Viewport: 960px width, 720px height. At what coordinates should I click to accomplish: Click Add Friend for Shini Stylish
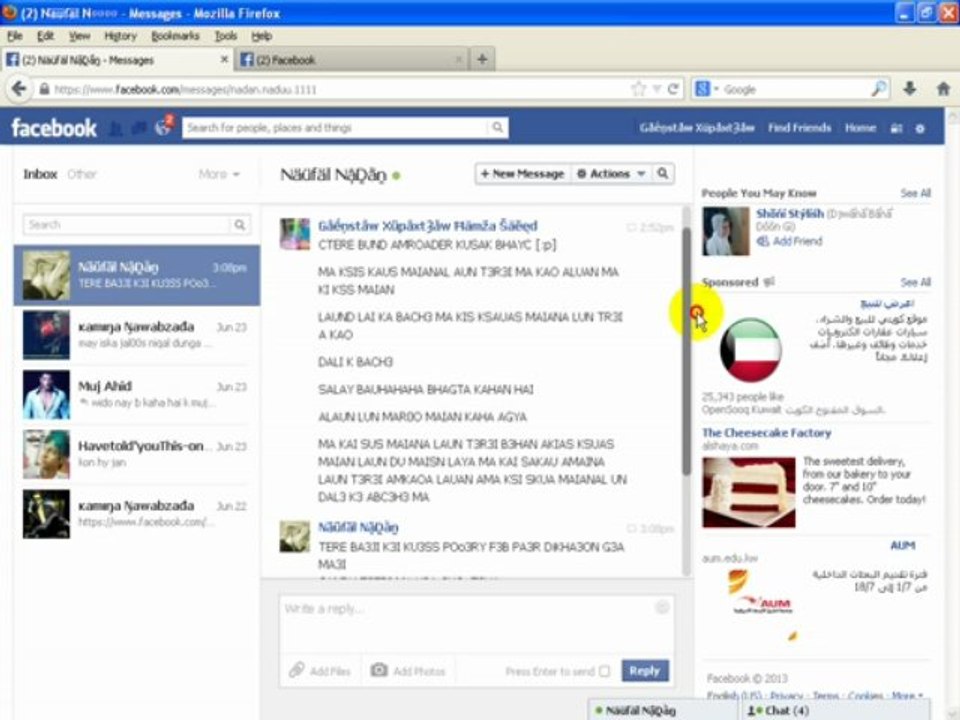point(790,241)
